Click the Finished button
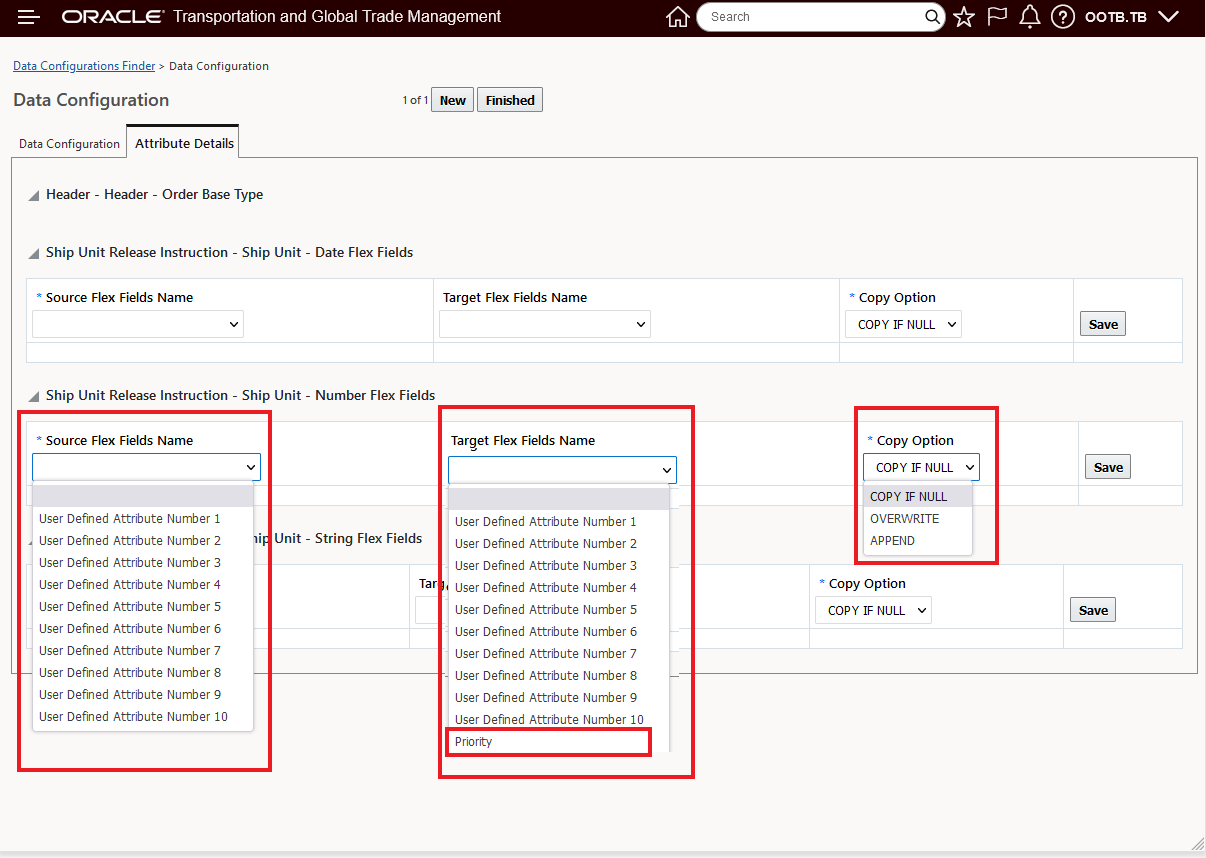 [x=510, y=100]
